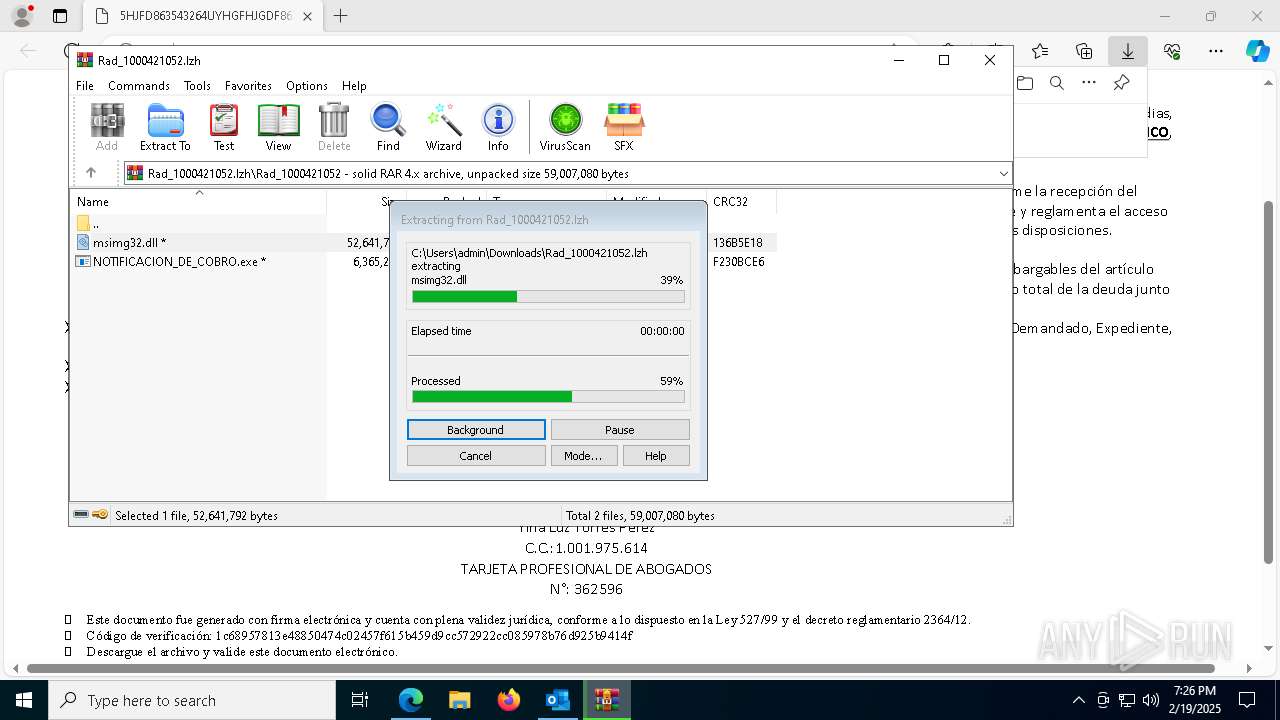Viewport: 1280px width, 720px height.
Task: Pause the extraction
Action: [620, 430]
